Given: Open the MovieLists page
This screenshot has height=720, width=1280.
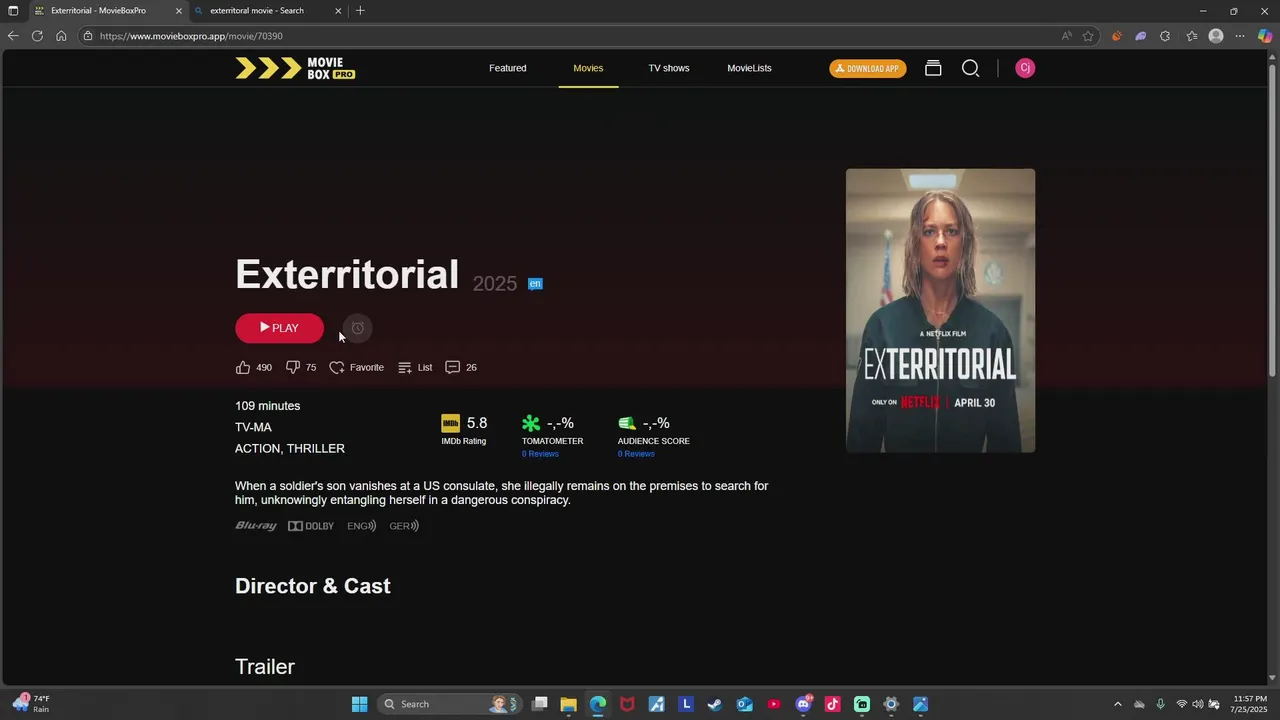Looking at the screenshot, I should (749, 68).
